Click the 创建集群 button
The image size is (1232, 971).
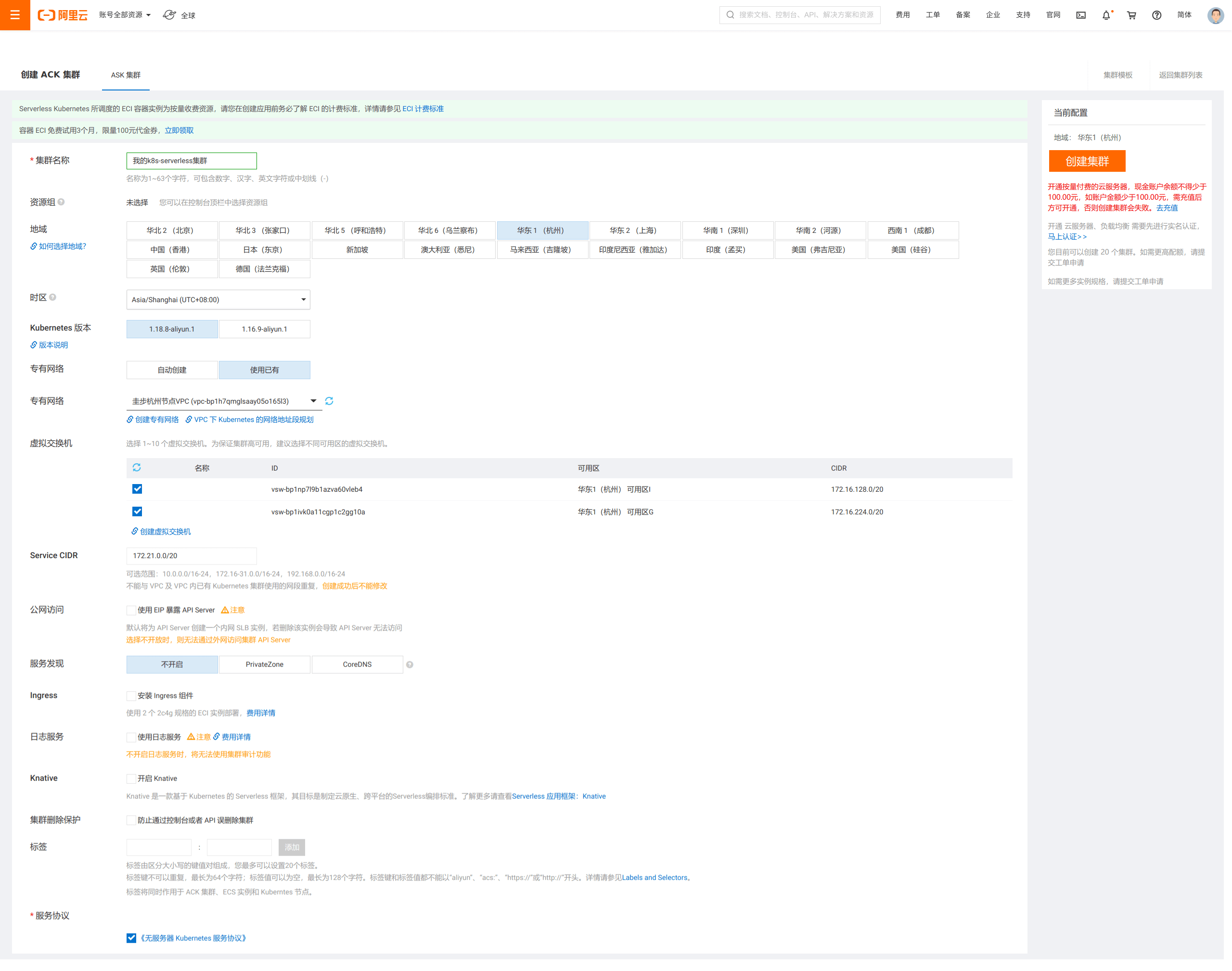(1087, 161)
